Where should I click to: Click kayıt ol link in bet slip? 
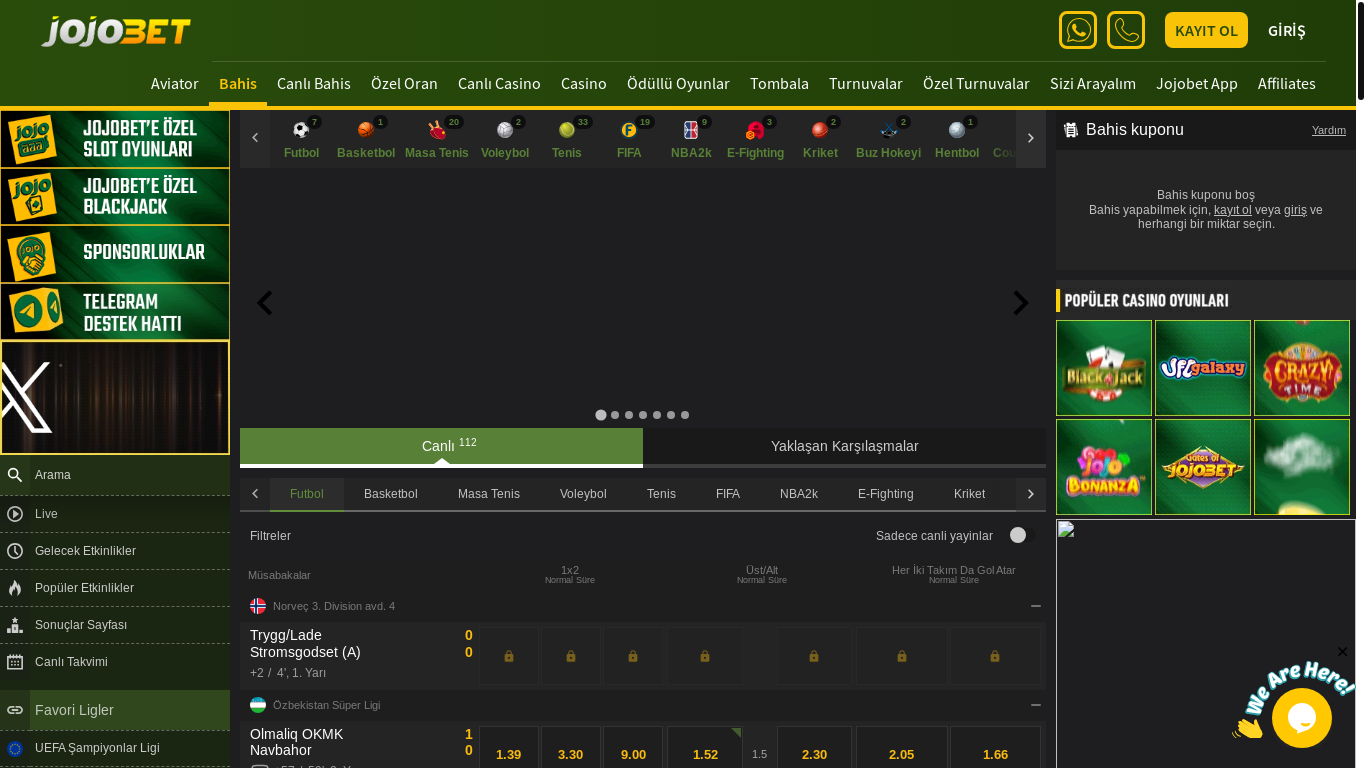[x=1232, y=210]
